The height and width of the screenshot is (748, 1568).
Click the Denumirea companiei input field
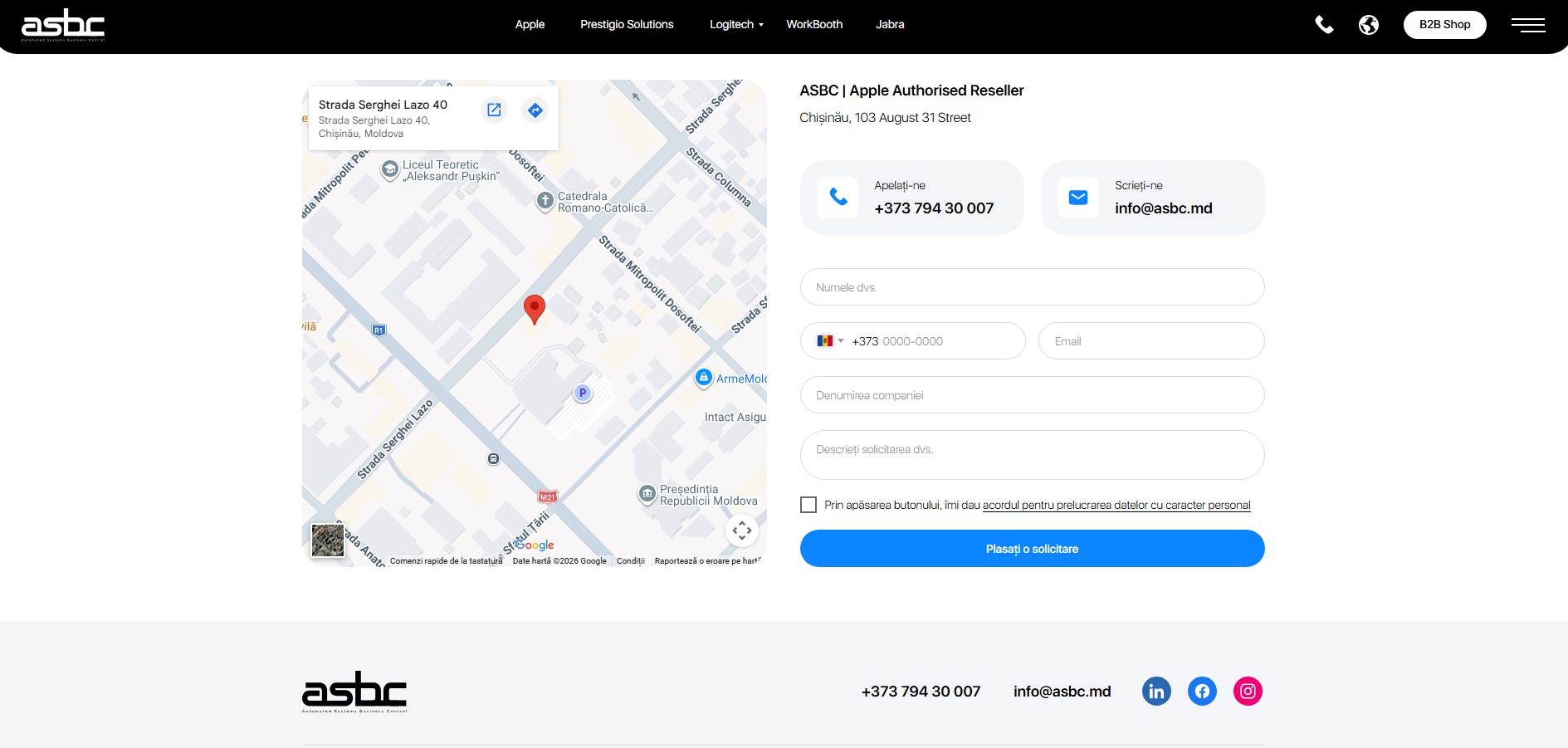pos(1032,395)
